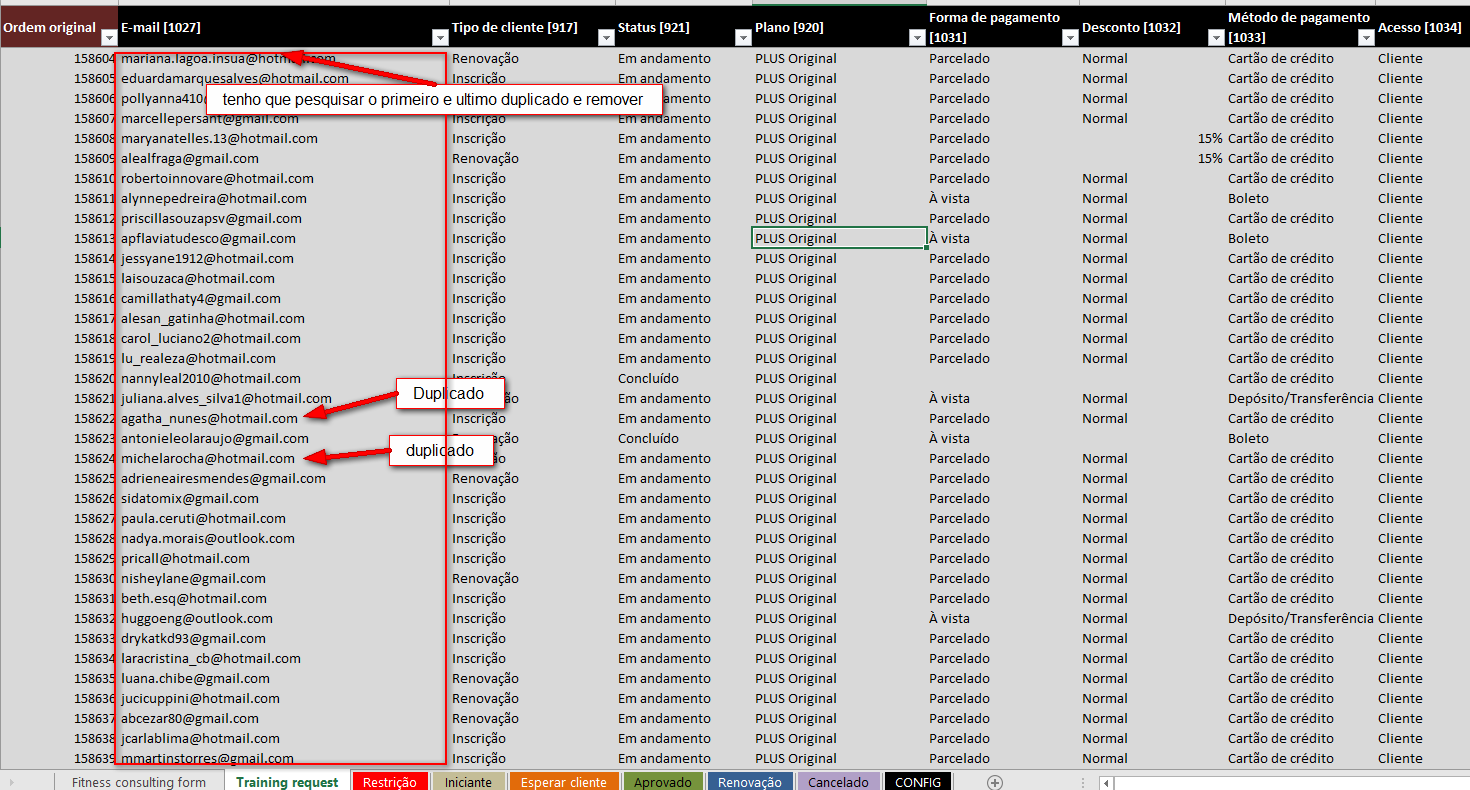Expand the Plano [920] column filter

917,38
